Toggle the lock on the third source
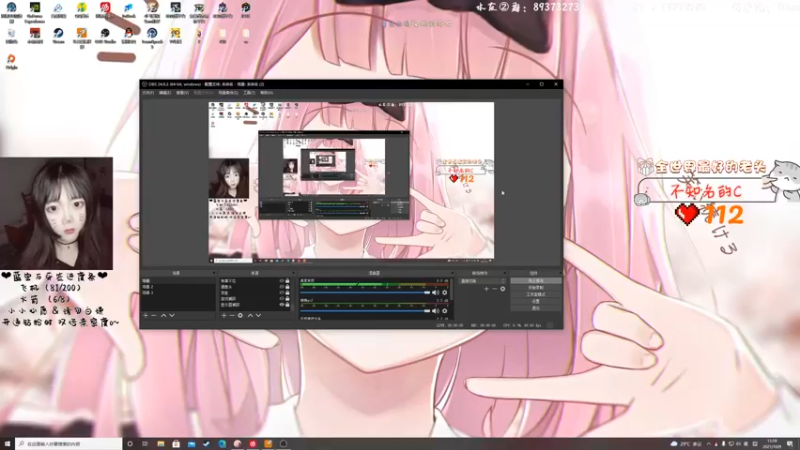 point(287,293)
